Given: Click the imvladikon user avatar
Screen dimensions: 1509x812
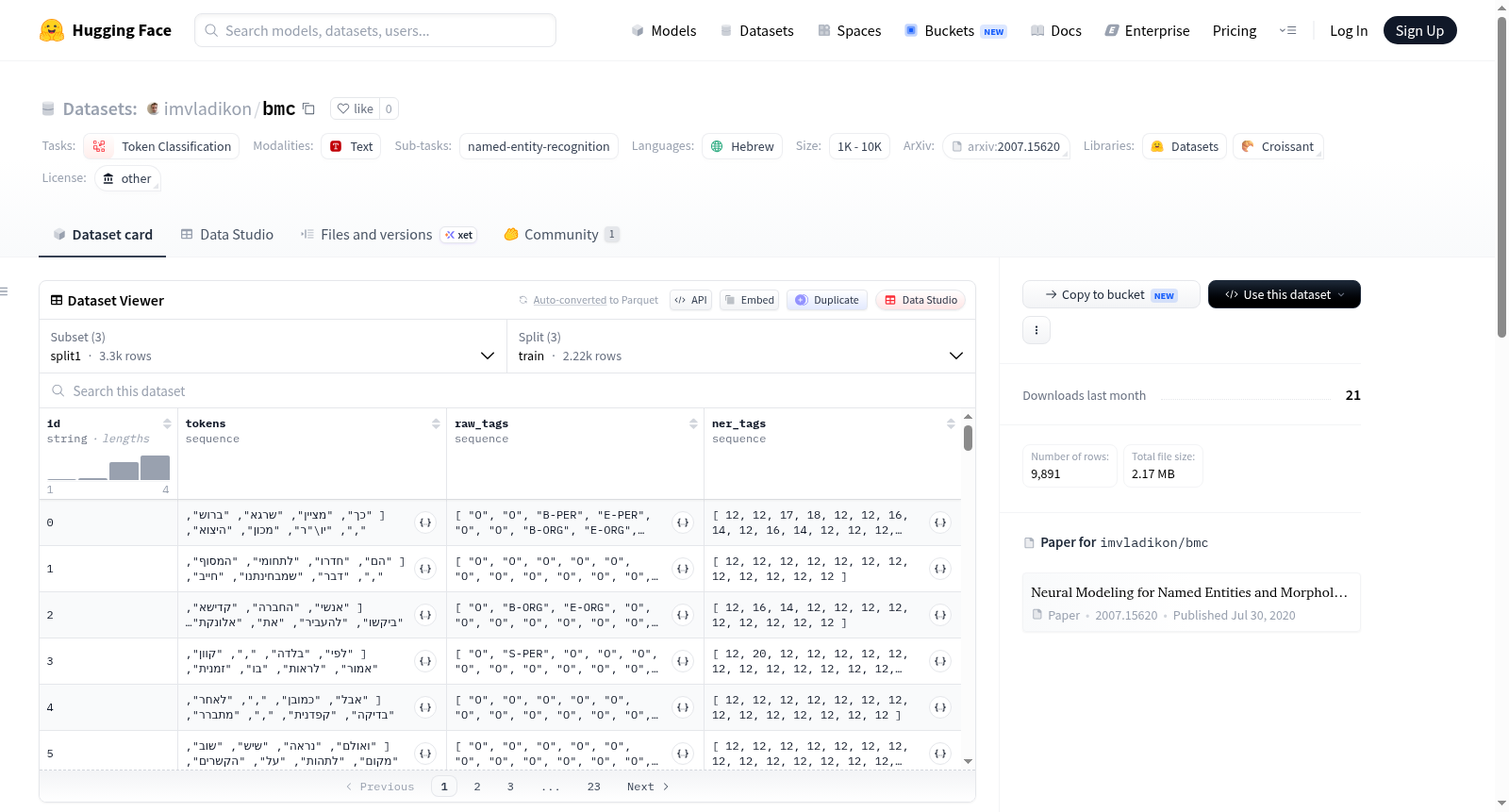Looking at the screenshot, I should coord(153,108).
